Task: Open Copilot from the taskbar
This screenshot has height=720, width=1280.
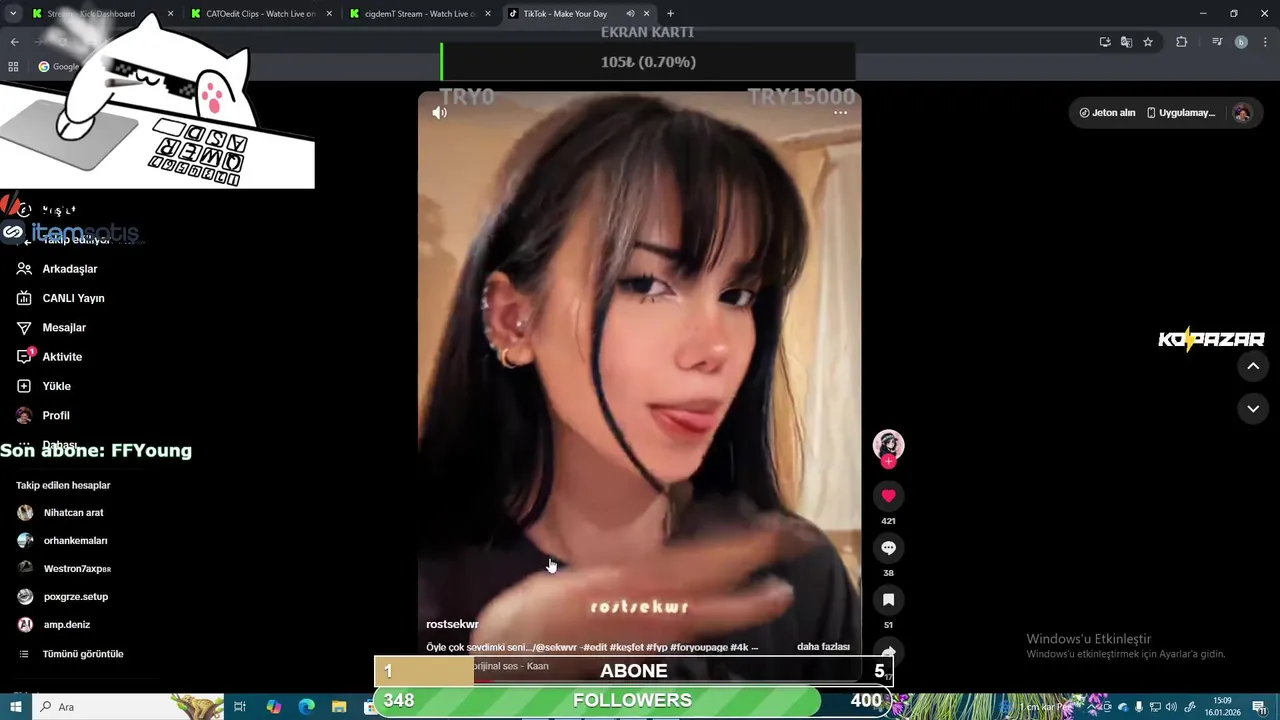Action: [274, 707]
